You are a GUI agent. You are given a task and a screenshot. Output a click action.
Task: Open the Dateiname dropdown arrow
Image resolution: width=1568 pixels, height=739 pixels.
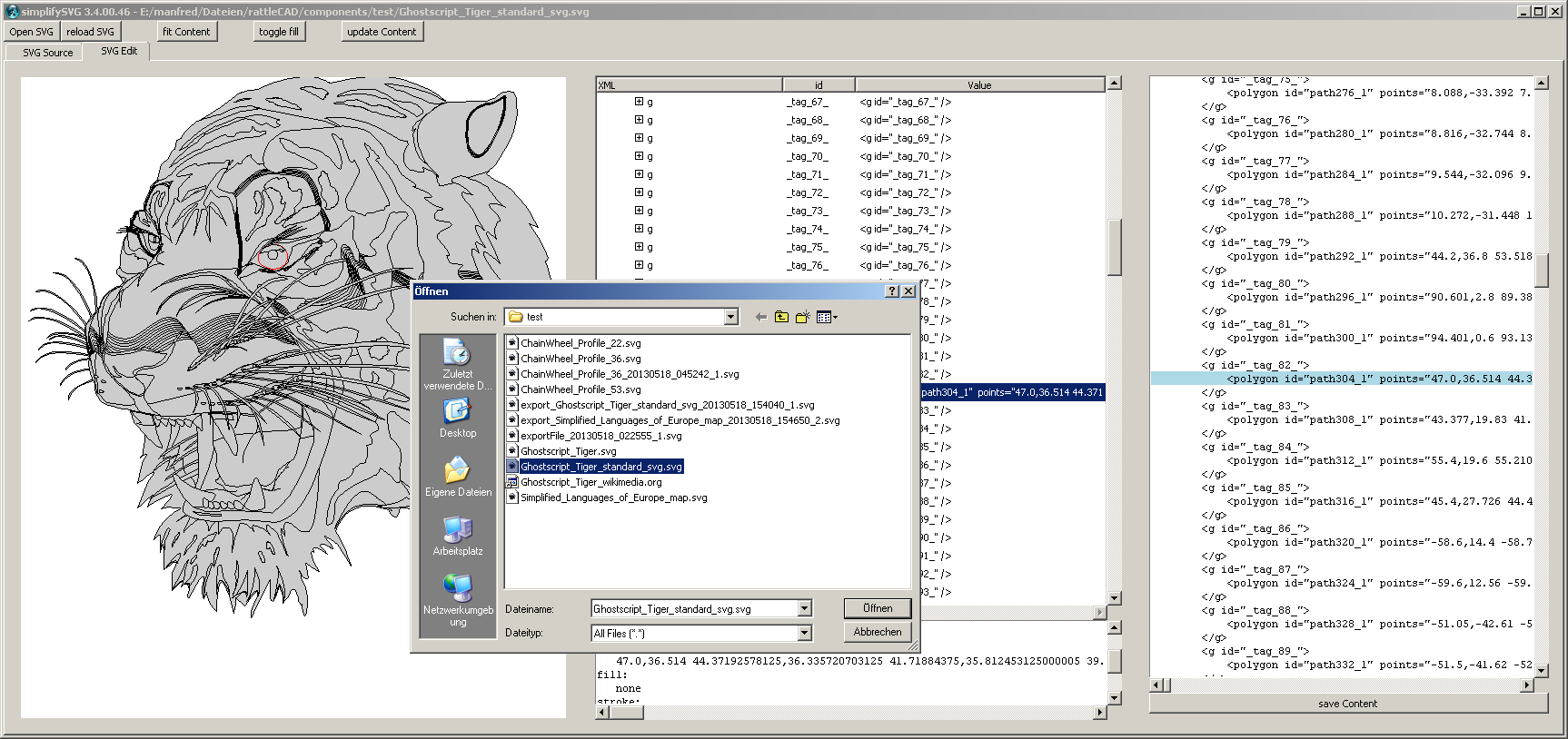804,609
